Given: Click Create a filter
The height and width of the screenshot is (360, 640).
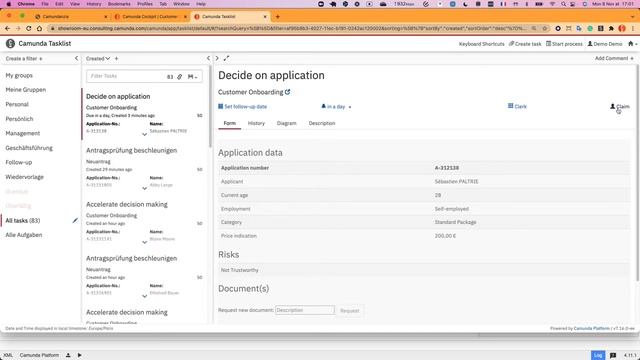Looking at the screenshot, I should (x=24, y=58).
